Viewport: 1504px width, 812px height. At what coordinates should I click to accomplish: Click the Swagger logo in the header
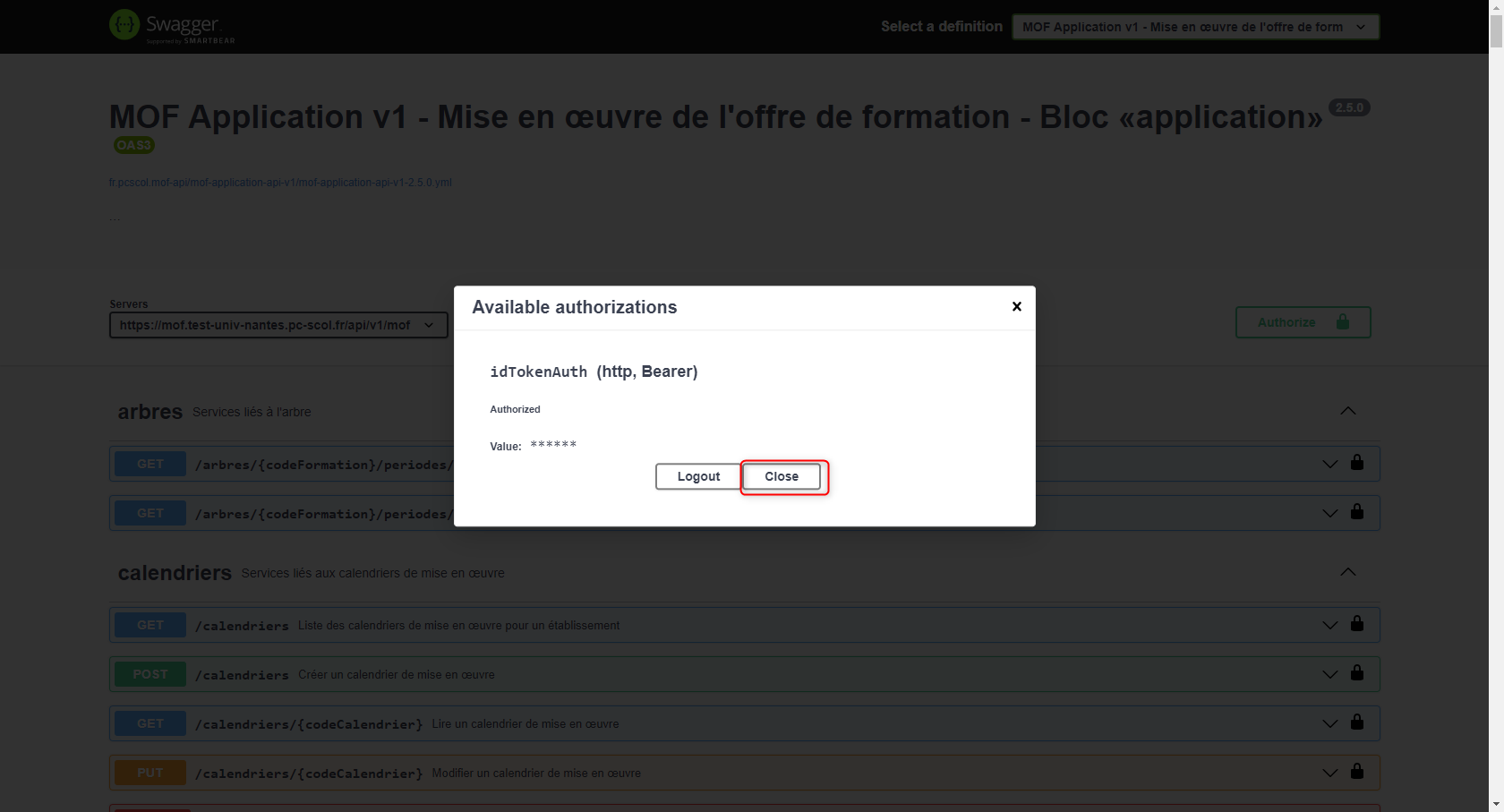172,26
